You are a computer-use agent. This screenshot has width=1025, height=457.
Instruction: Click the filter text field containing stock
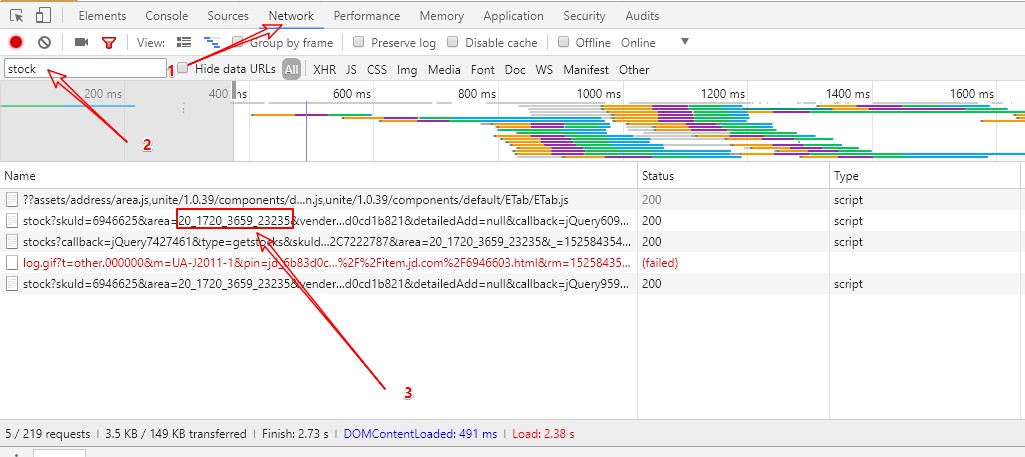(85, 69)
